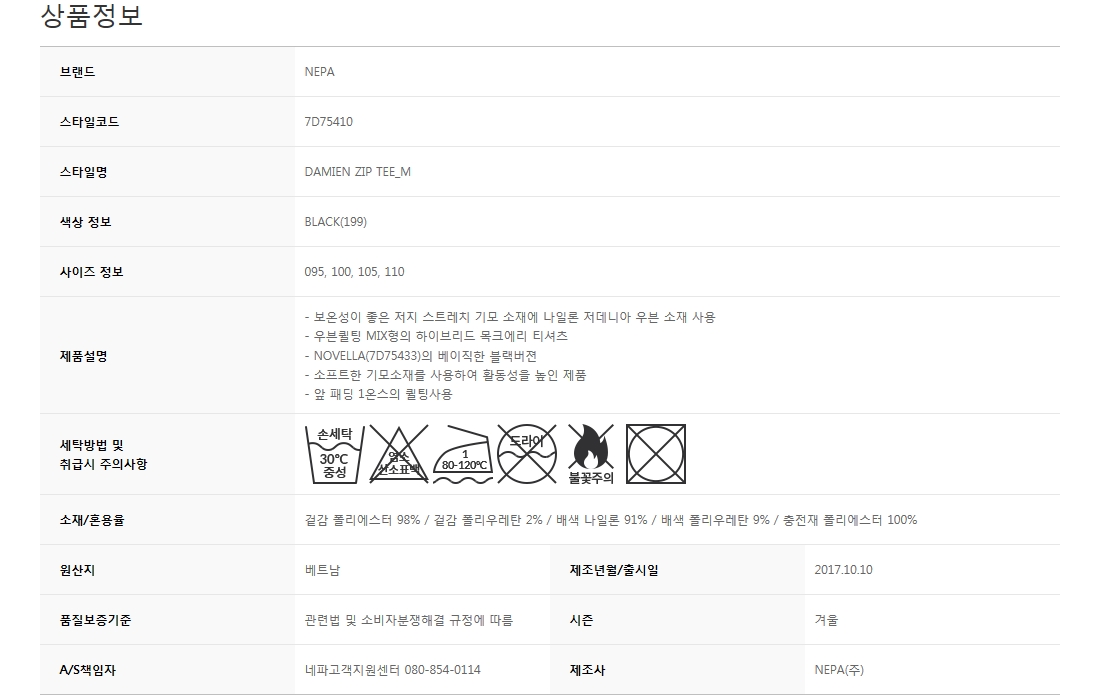The image size is (1100, 695).
Task: Select the season value 겨울
Action: [x=826, y=620]
